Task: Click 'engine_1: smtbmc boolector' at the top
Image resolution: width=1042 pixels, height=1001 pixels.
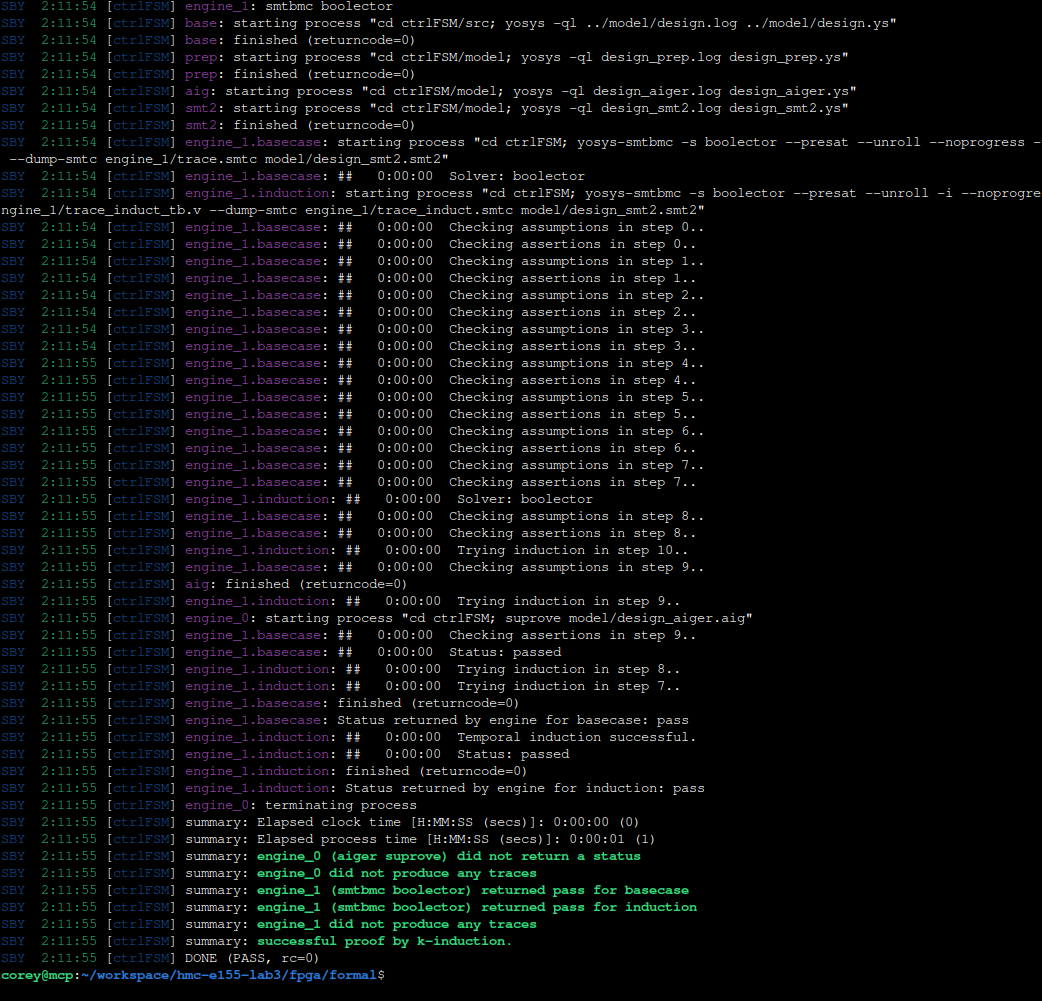Action: [288, 6]
